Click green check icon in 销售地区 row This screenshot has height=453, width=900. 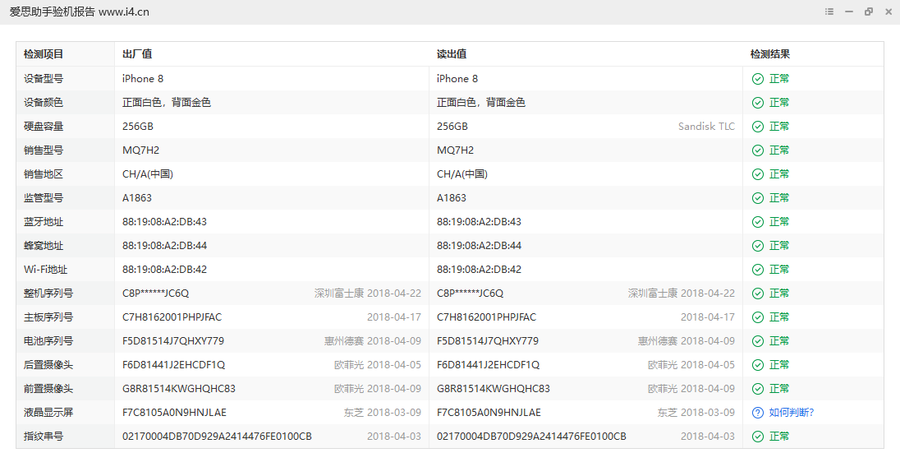[x=758, y=174]
